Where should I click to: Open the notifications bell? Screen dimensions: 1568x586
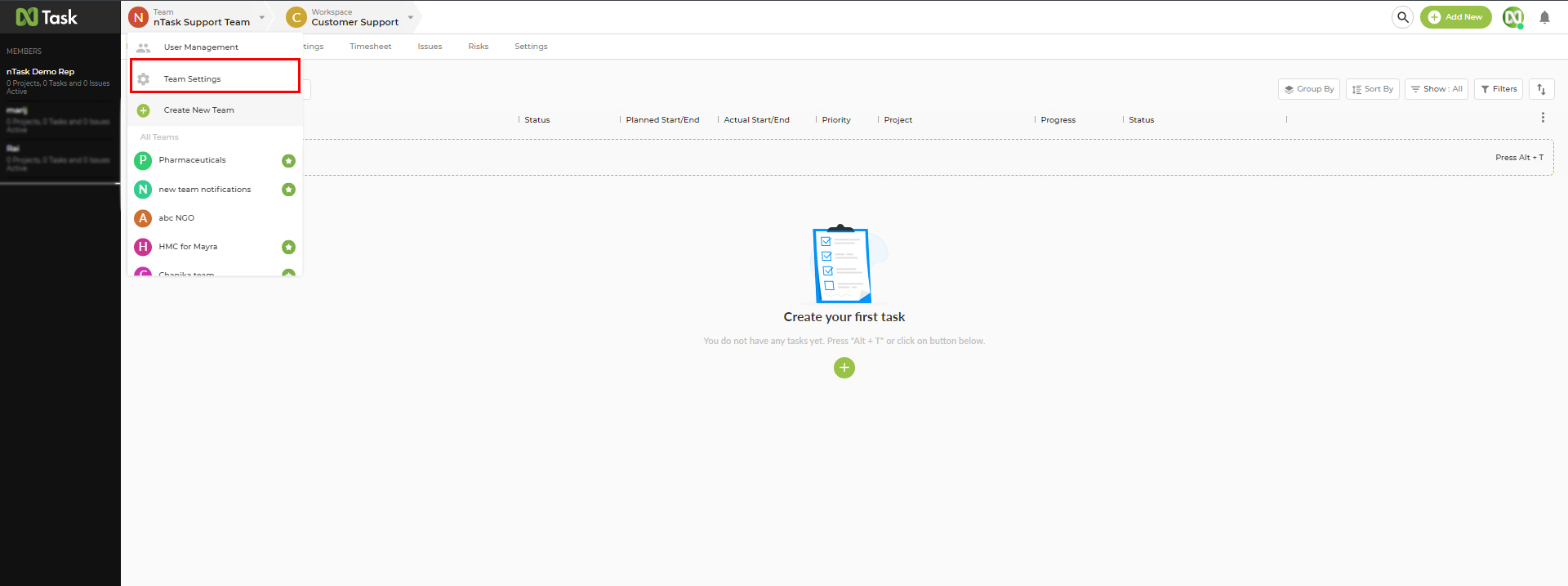point(1544,17)
